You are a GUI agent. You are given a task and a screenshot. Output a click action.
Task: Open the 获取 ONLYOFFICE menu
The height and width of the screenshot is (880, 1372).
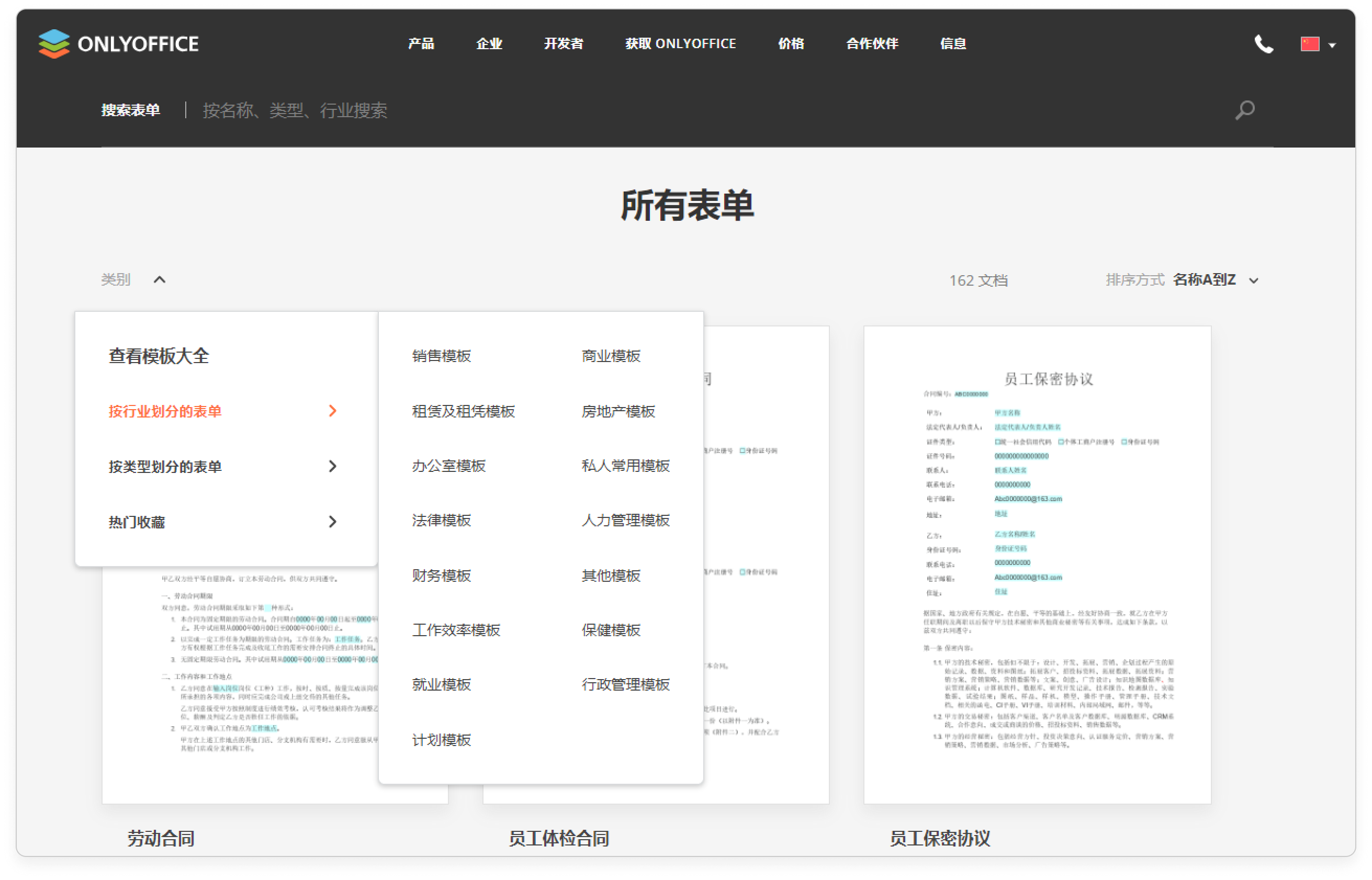[x=680, y=44]
